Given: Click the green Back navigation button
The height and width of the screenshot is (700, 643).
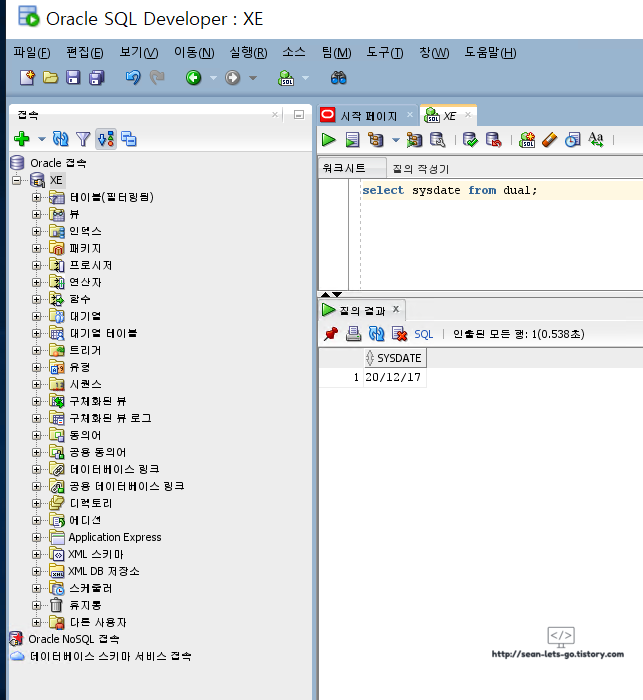Looking at the screenshot, I should tap(193, 78).
